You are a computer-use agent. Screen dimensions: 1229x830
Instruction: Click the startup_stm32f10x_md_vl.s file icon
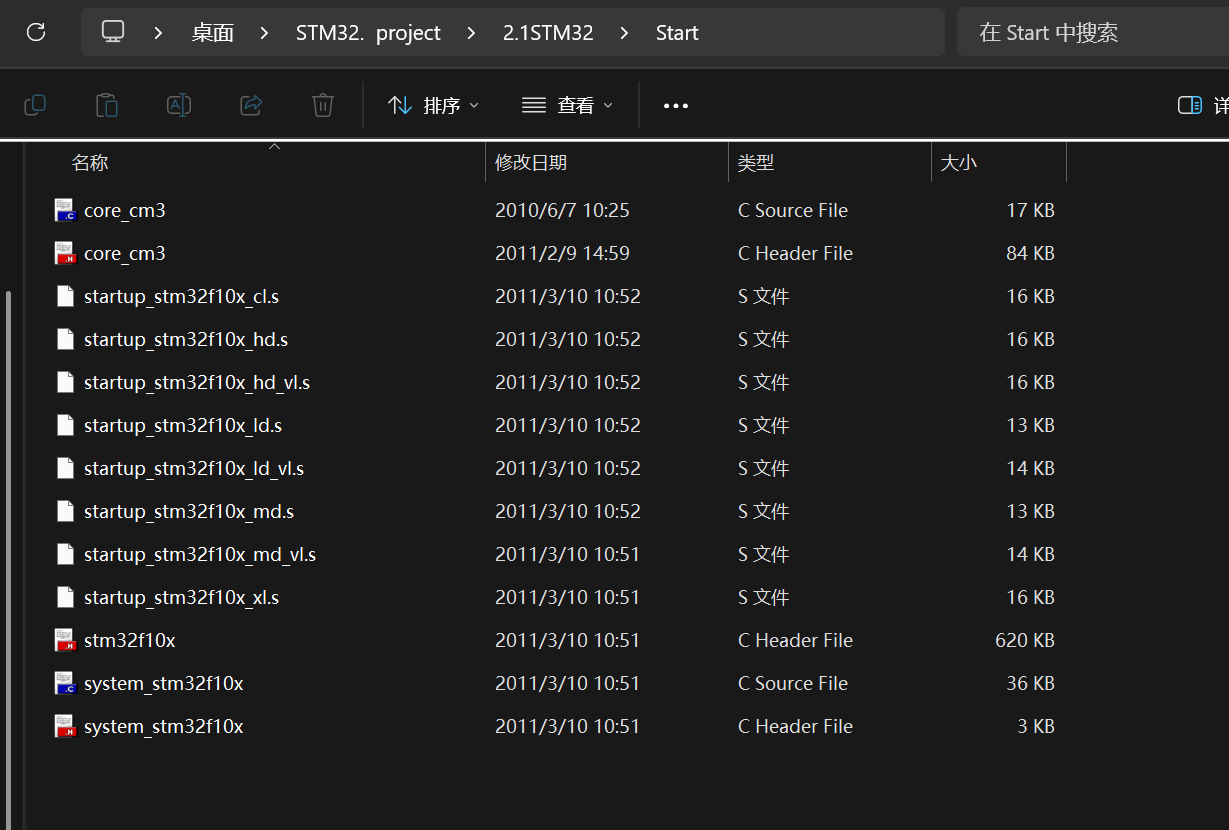coord(65,554)
